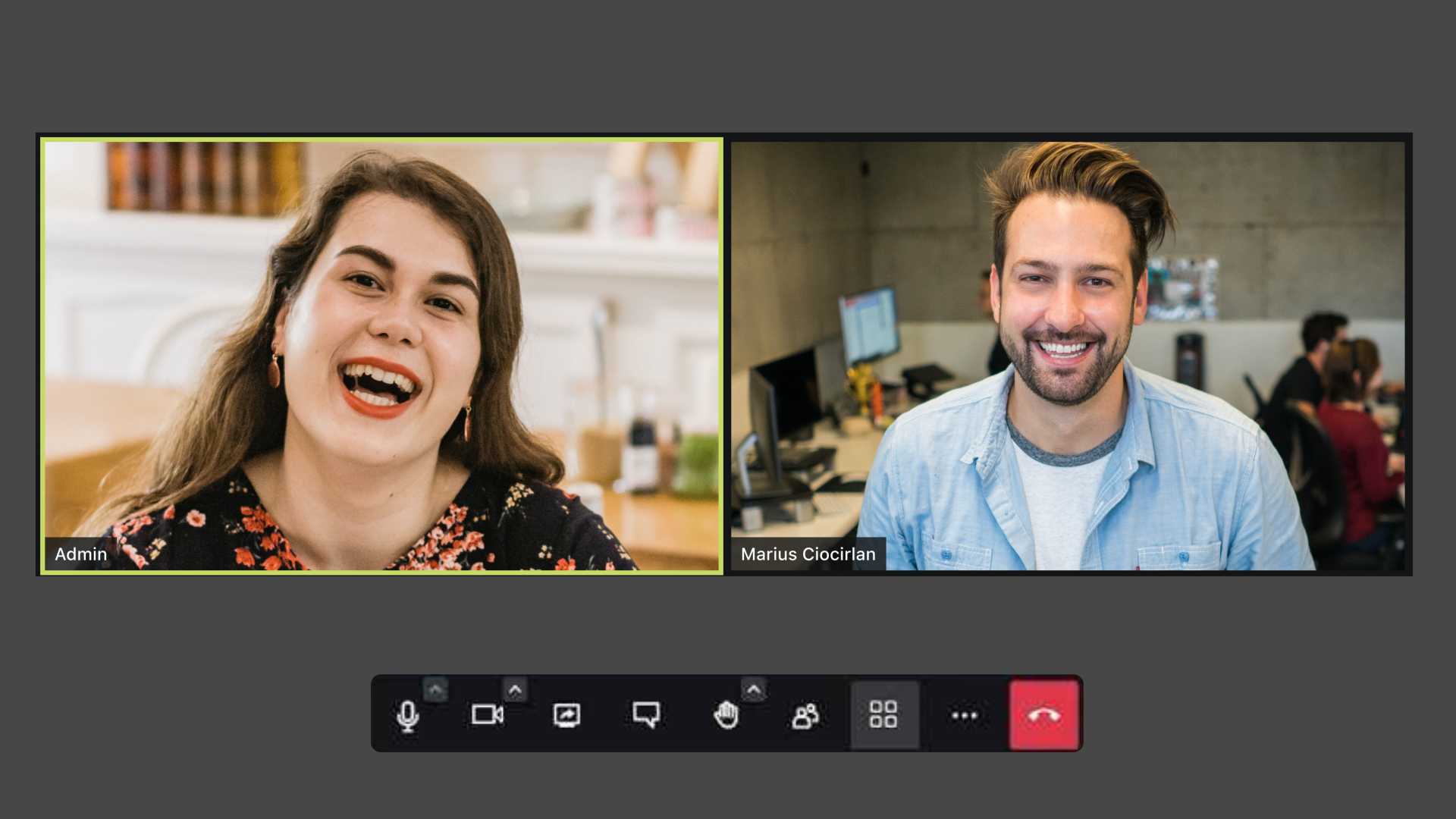The image size is (1456, 819).
Task: Mute the microphone
Action: coord(407,715)
